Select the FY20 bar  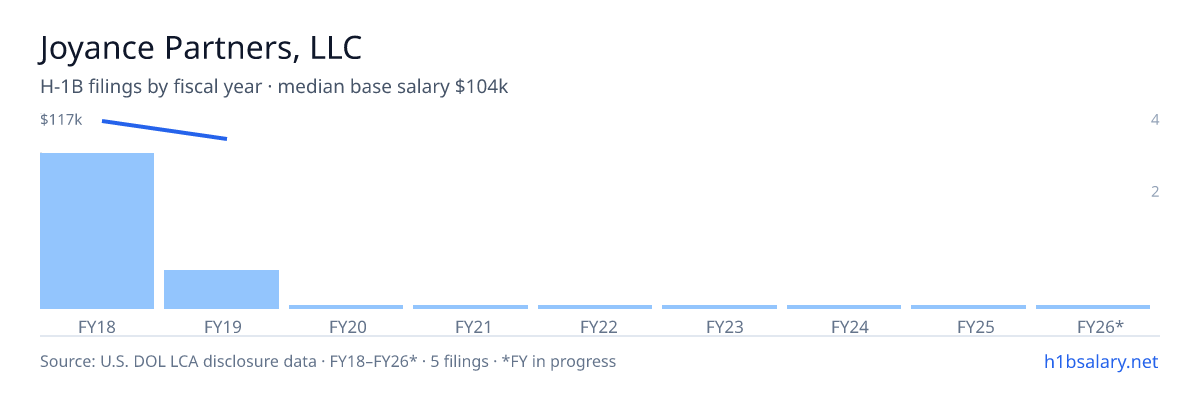[x=346, y=307]
